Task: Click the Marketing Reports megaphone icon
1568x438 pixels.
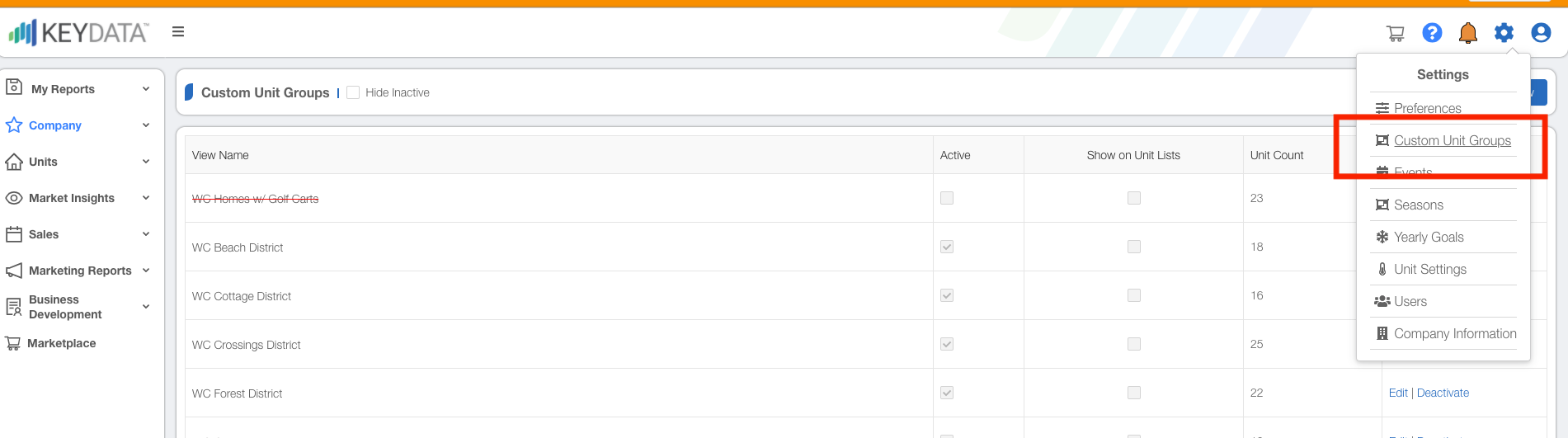Action: click(x=14, y=271)
